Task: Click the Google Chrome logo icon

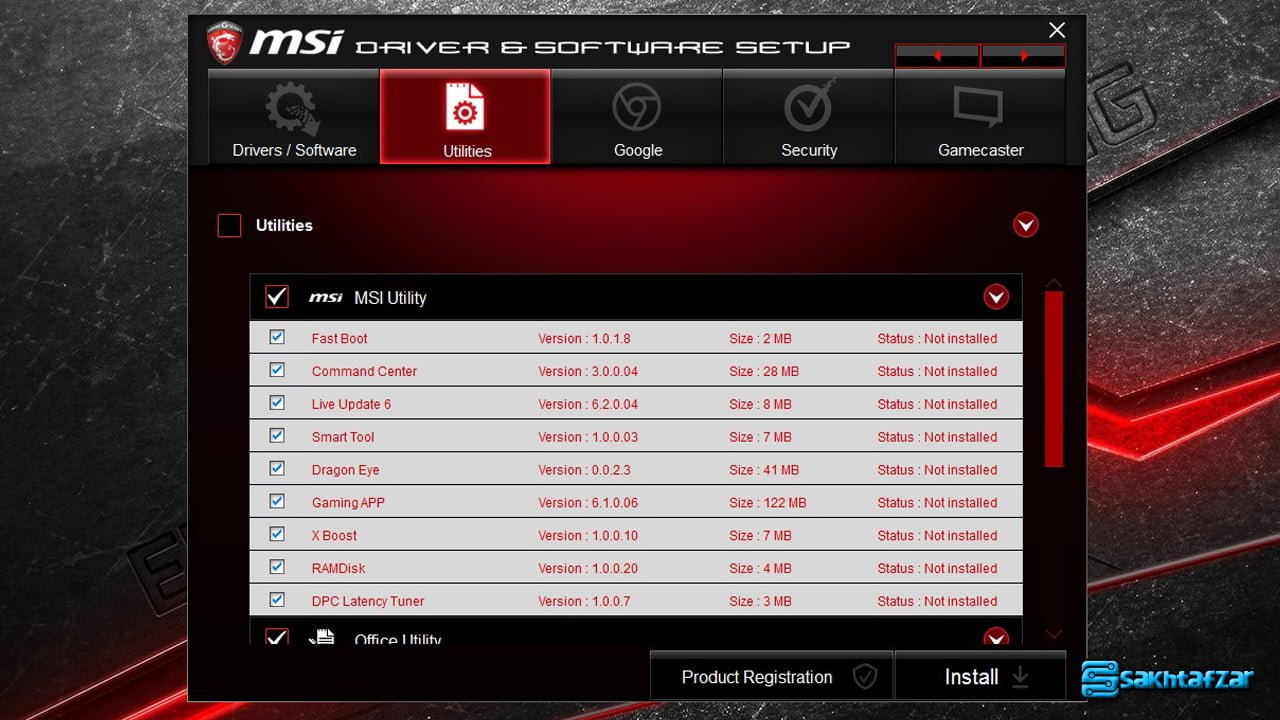Action: (x=637, y=107)
